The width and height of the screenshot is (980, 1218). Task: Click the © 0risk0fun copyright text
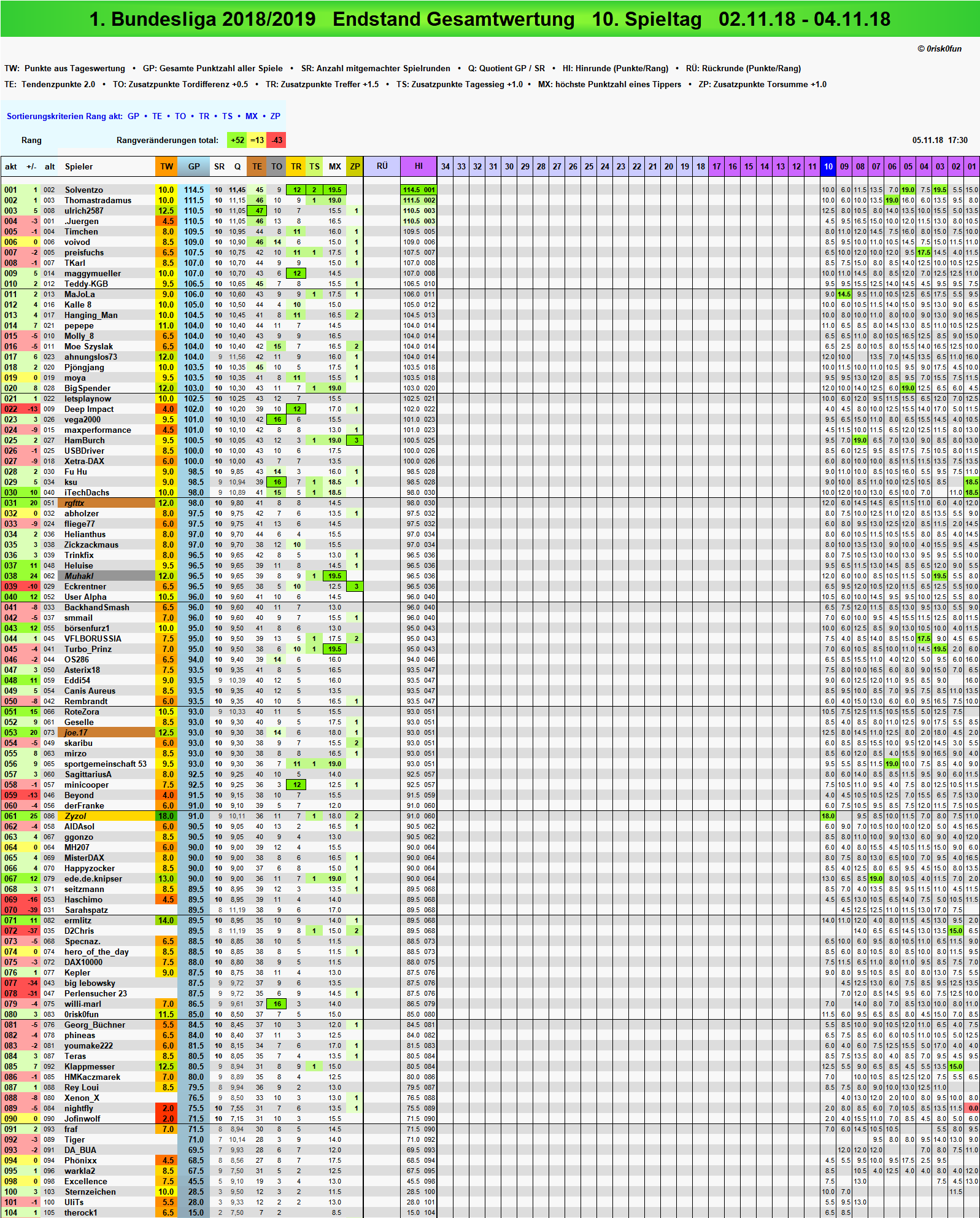pyautogui.click(x=939, y=48)
